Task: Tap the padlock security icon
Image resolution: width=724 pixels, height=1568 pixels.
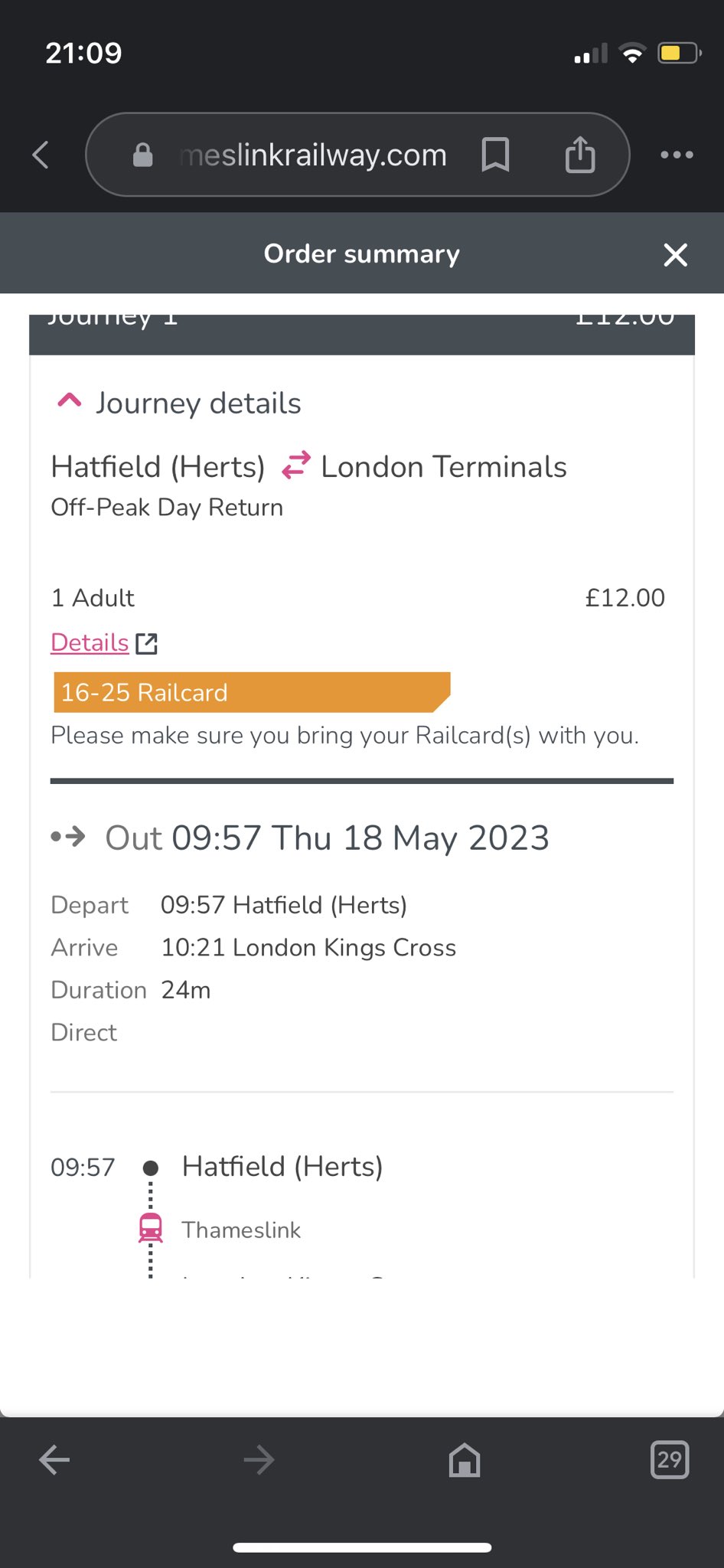Action: [x=143, y=155]
